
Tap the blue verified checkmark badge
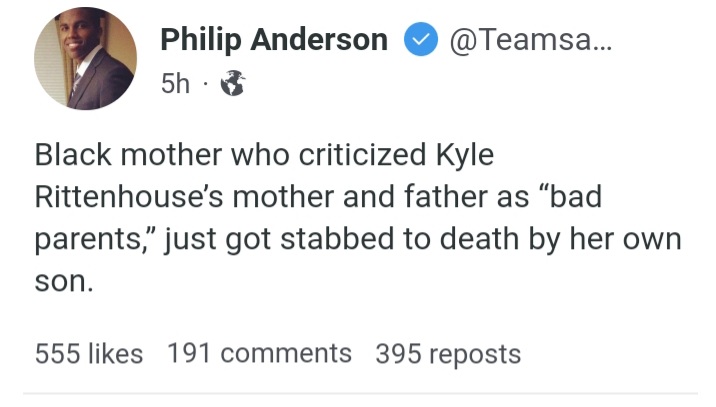tap(419, 39)
